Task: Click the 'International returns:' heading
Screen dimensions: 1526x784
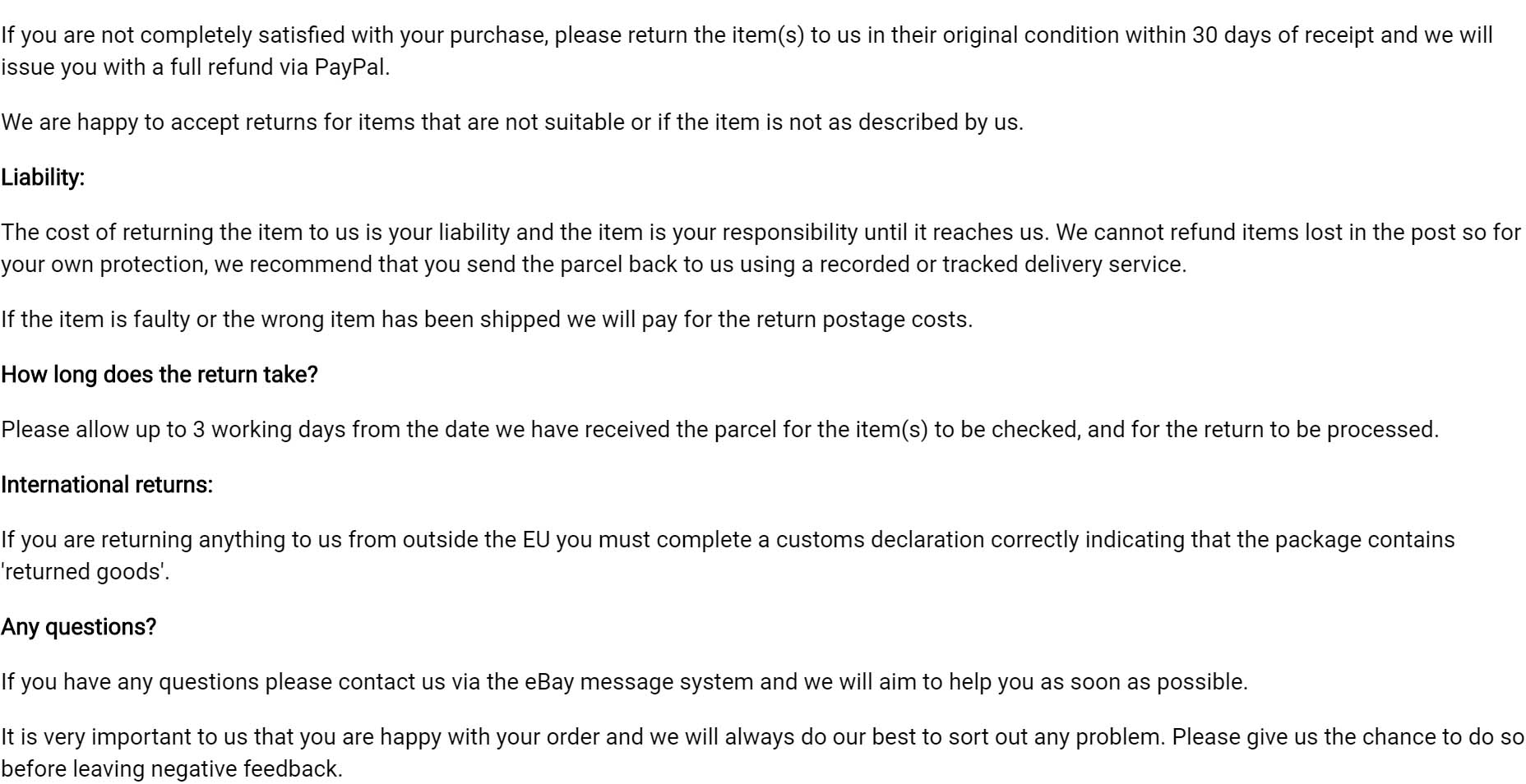Action: coord(107,485)
